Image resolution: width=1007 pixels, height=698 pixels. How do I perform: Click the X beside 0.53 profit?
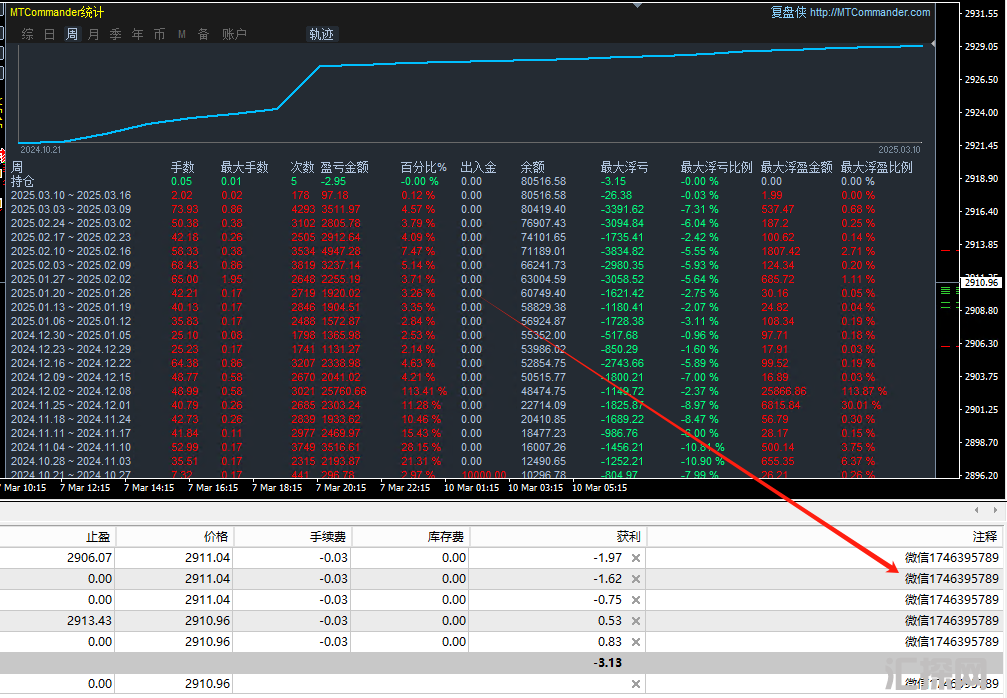click(x=635, y=621)
